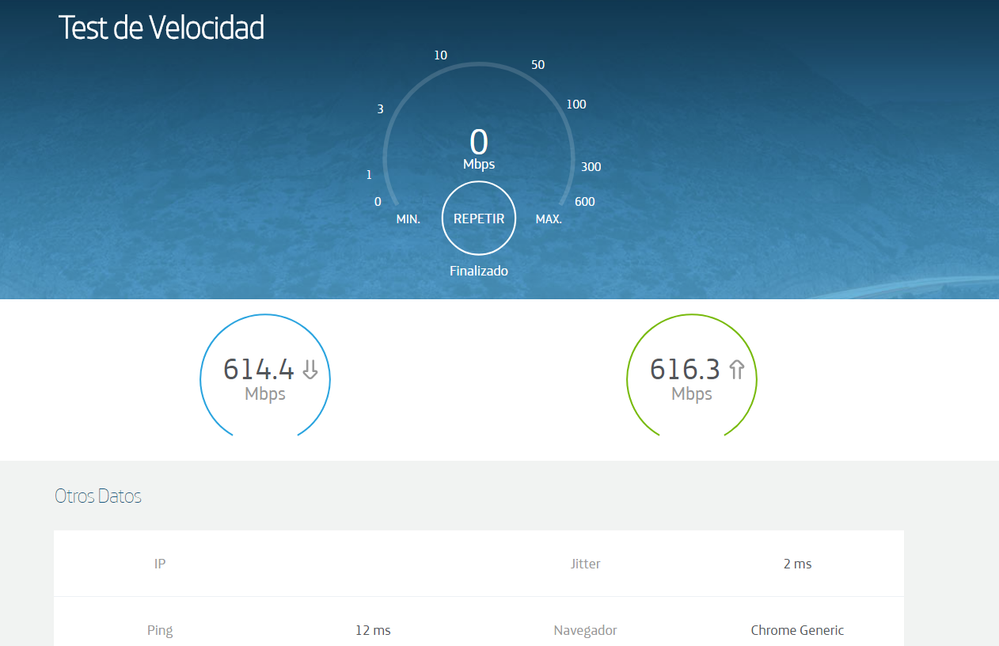Select the Chrome Generic browser entry

point(797,630)
